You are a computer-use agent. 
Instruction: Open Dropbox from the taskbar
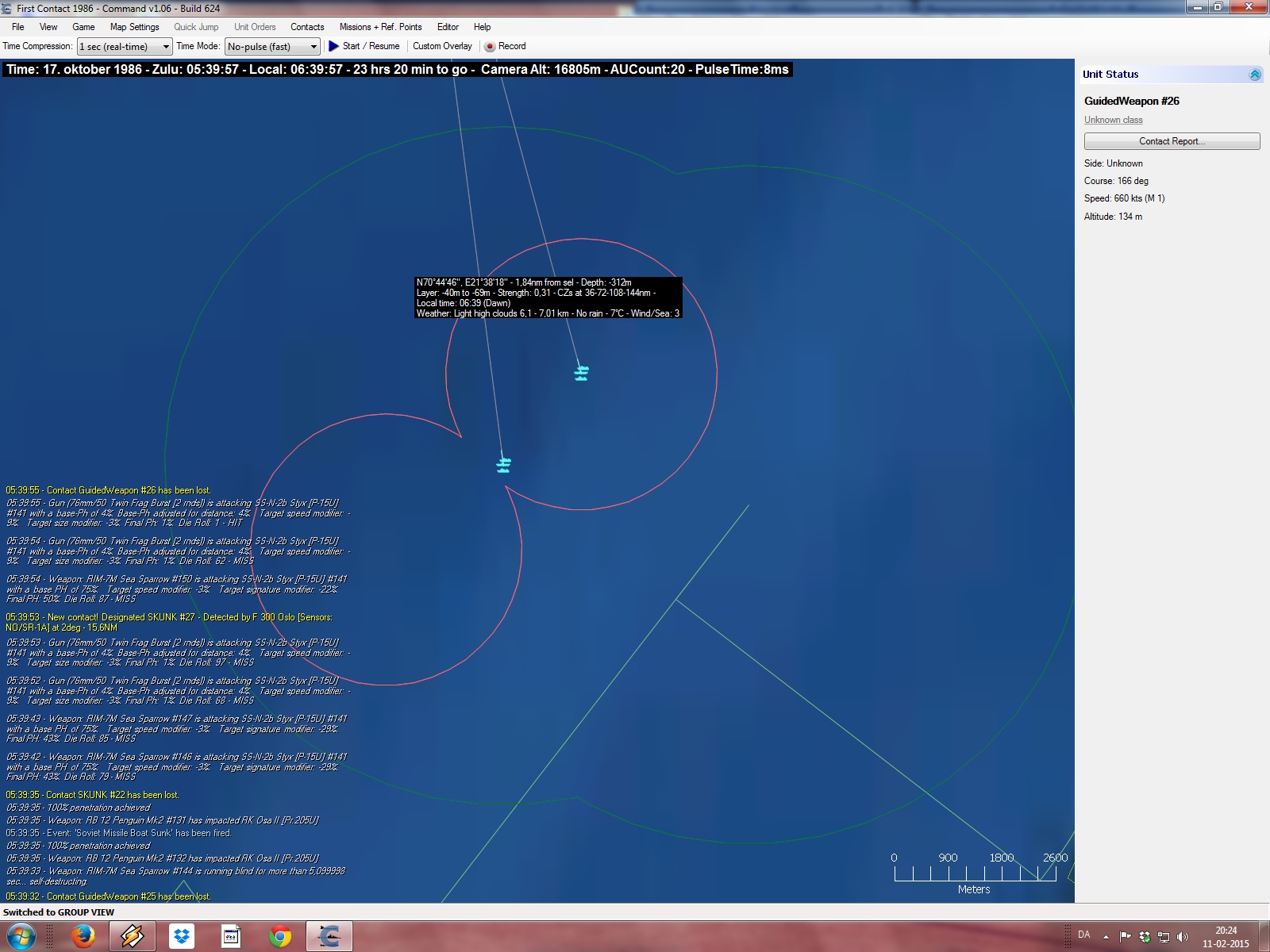click(182, 937)
